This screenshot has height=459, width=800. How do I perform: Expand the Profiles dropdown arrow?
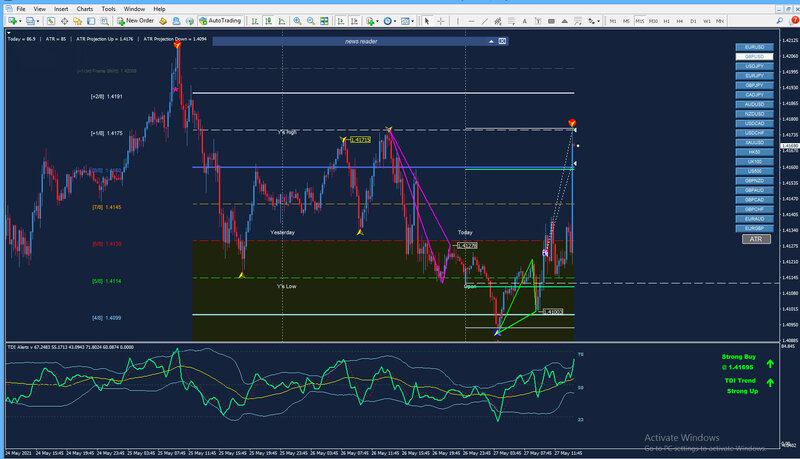pyautogui.click(x=38, y=21)
